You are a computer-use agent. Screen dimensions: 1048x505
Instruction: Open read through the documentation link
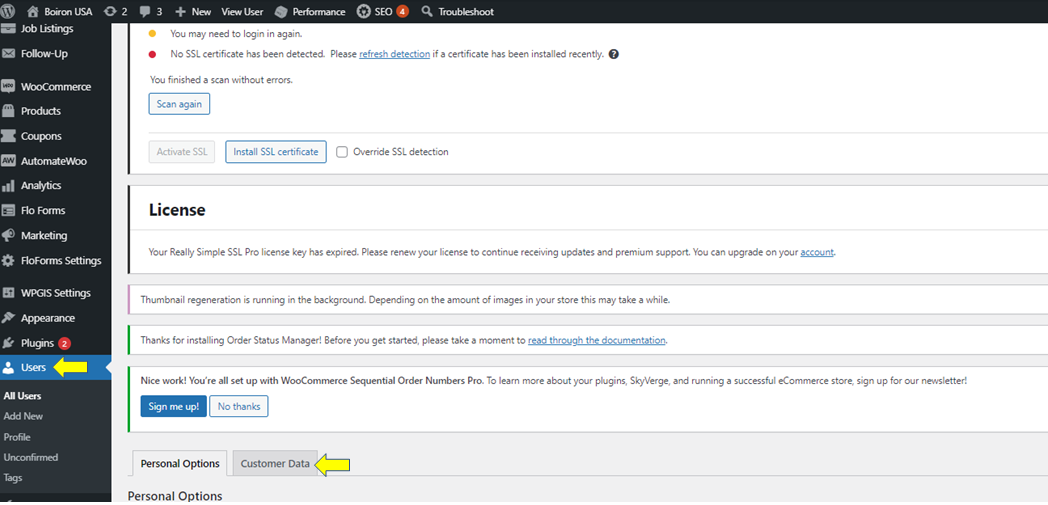coord(597,340)
